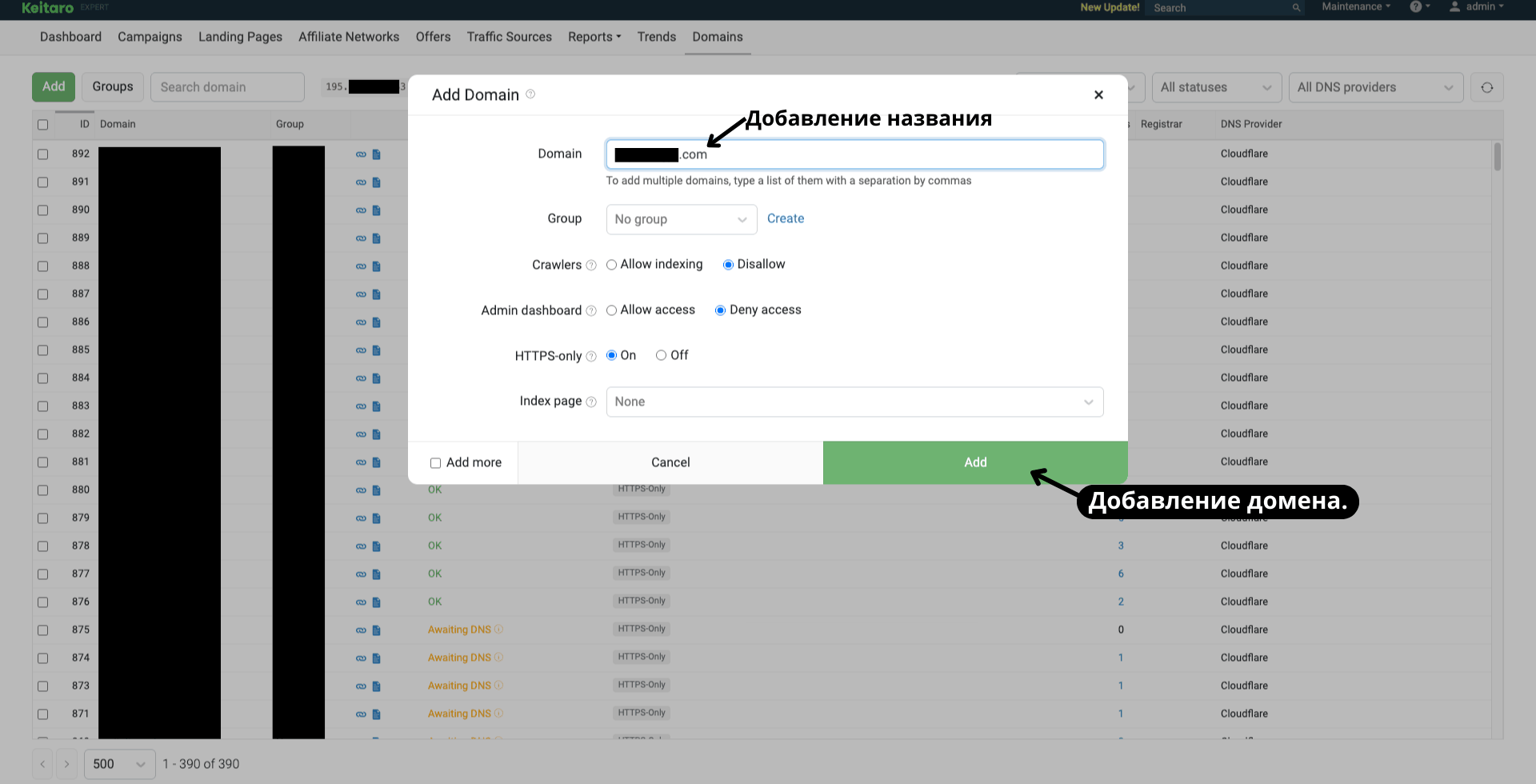Select the Allow indexing radio option
This screenshot has width=1536, height=784.
click(612, 265)
